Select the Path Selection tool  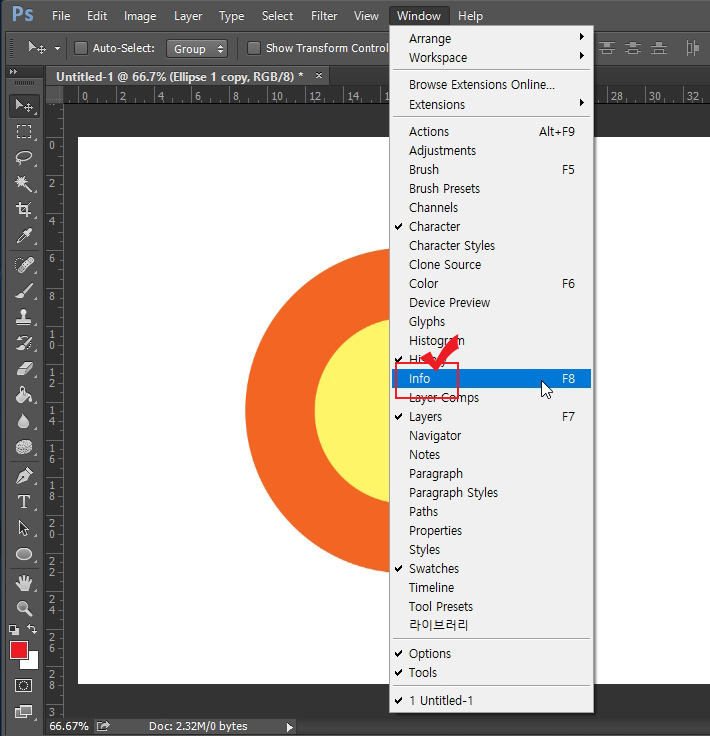click(x=24, y=528)
